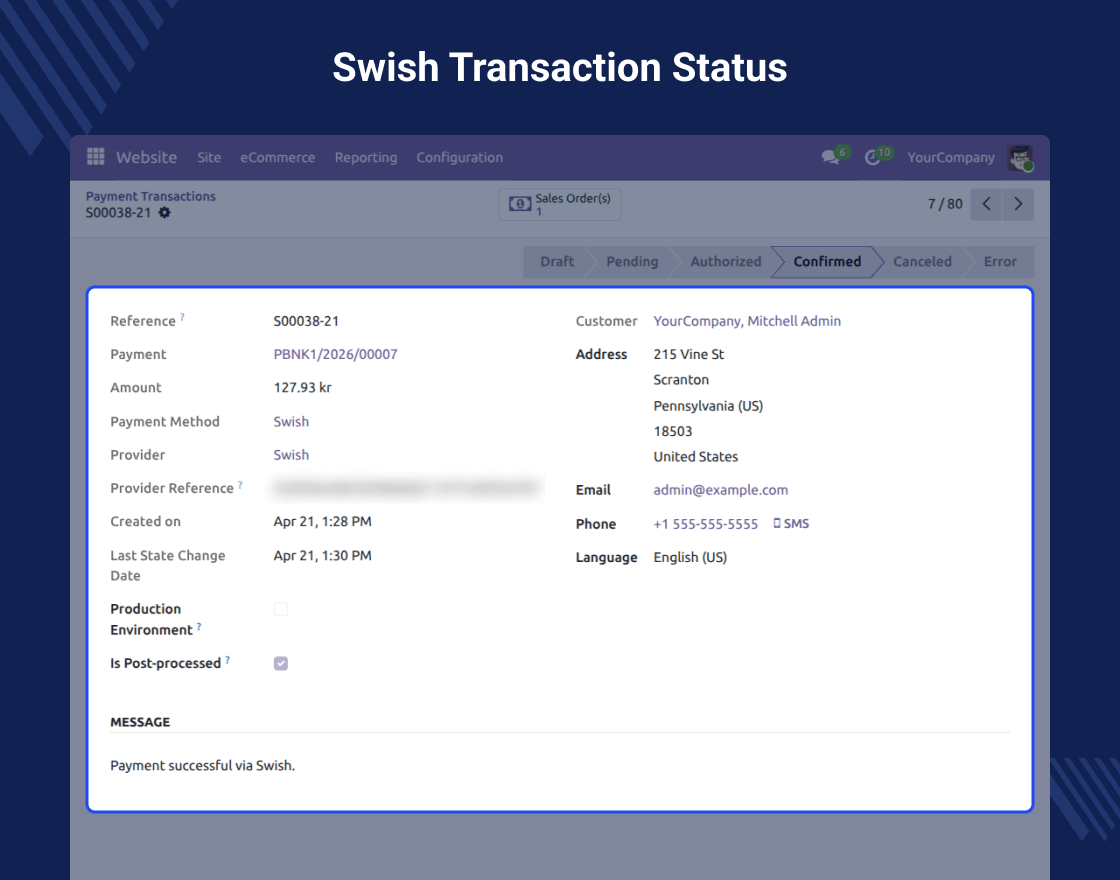Toggle the Is Post-processed checkbox

tap(281, 664)
